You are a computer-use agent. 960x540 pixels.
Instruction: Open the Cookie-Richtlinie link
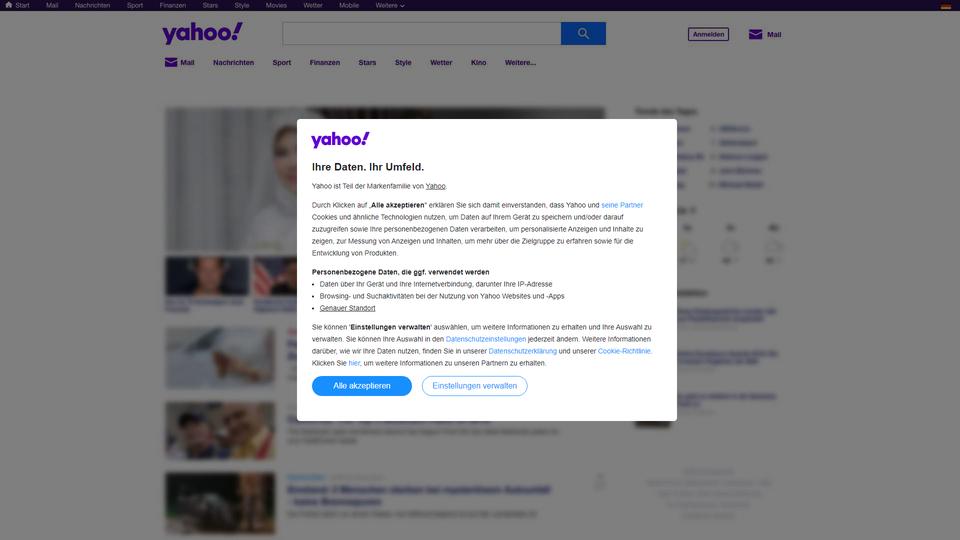coord(624,351)
